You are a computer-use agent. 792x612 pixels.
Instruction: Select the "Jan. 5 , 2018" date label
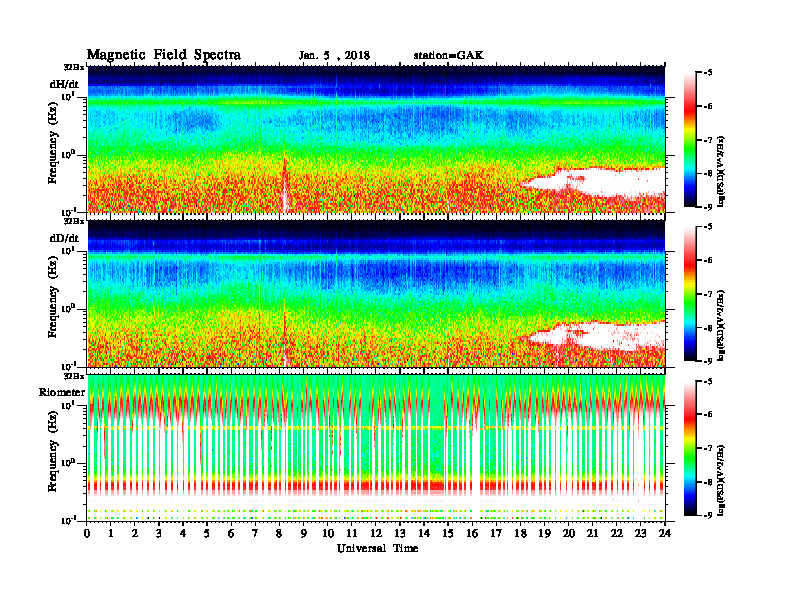334,56
